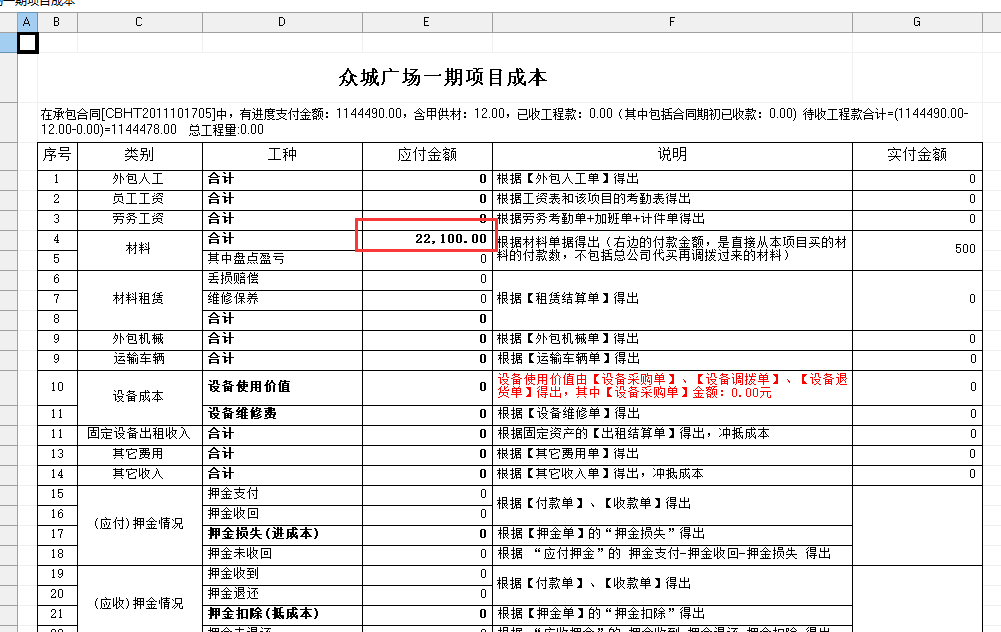Viewport: 1001px width, 632px height.
Task: Select the red 设备使用价值 description text
Action: point(672,386)
